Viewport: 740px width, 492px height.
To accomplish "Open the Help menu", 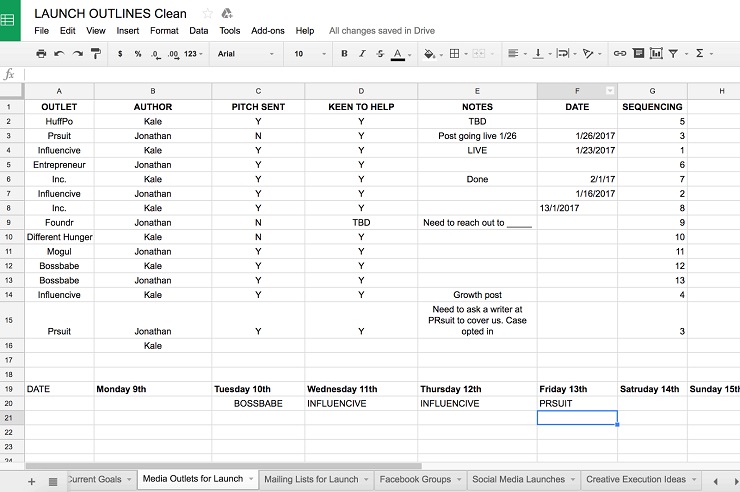I will point(305,31).
